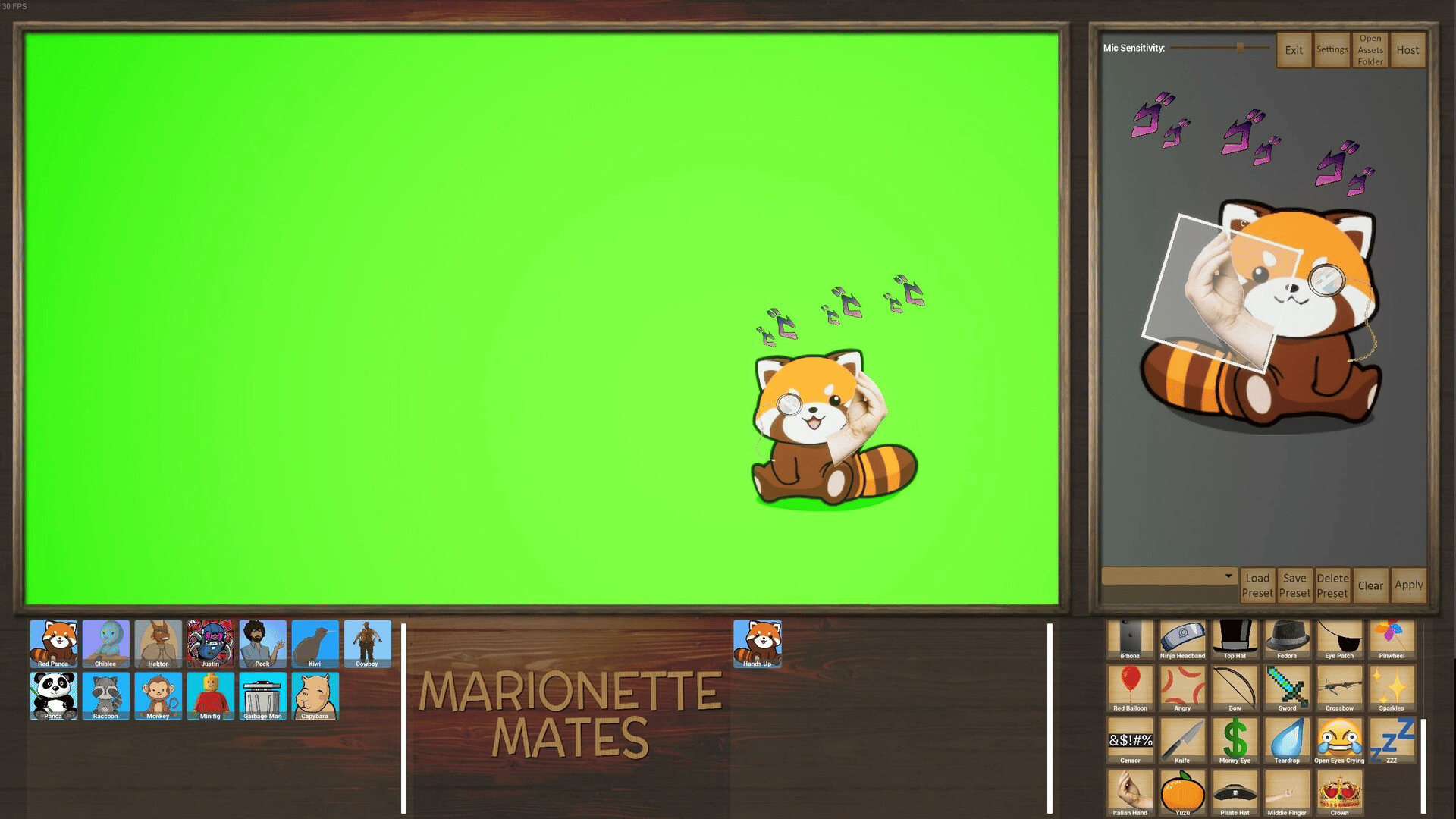
Task: Pick the Capybara character
Action: 315,695
